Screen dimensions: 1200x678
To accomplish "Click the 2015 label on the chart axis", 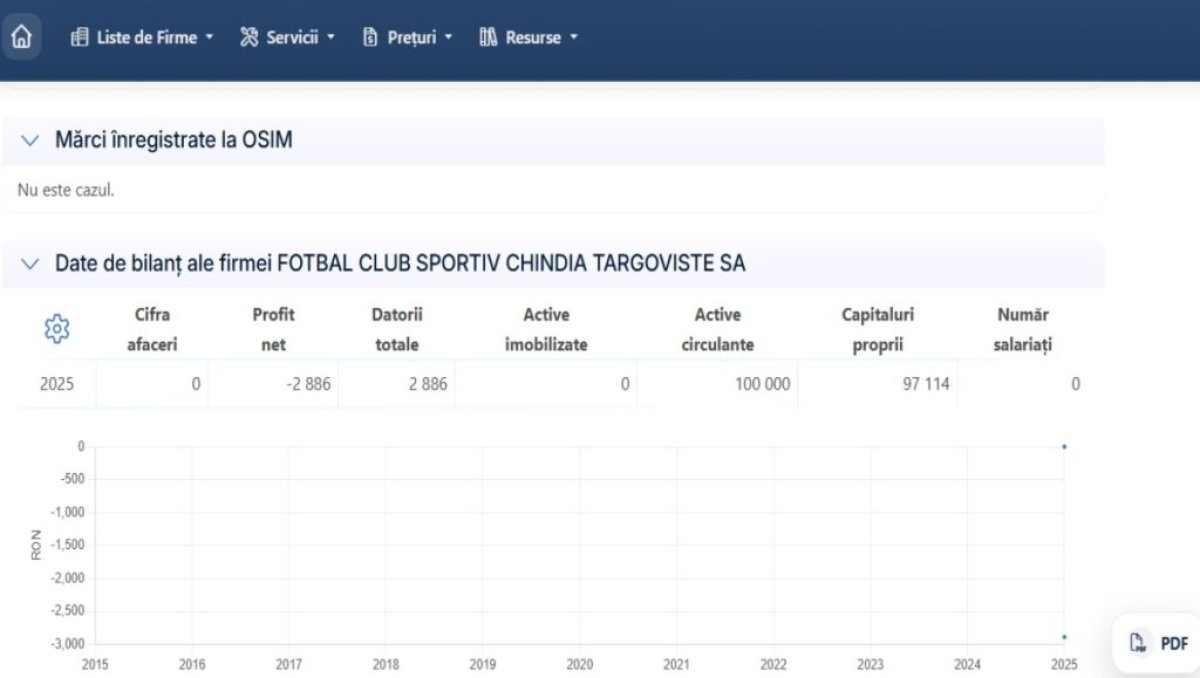I will [x=95, y=664].
